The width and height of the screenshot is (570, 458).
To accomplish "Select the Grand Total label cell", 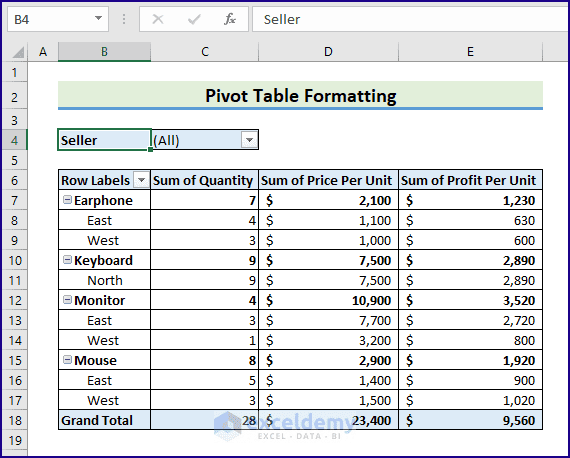I will tap(104, 420).
